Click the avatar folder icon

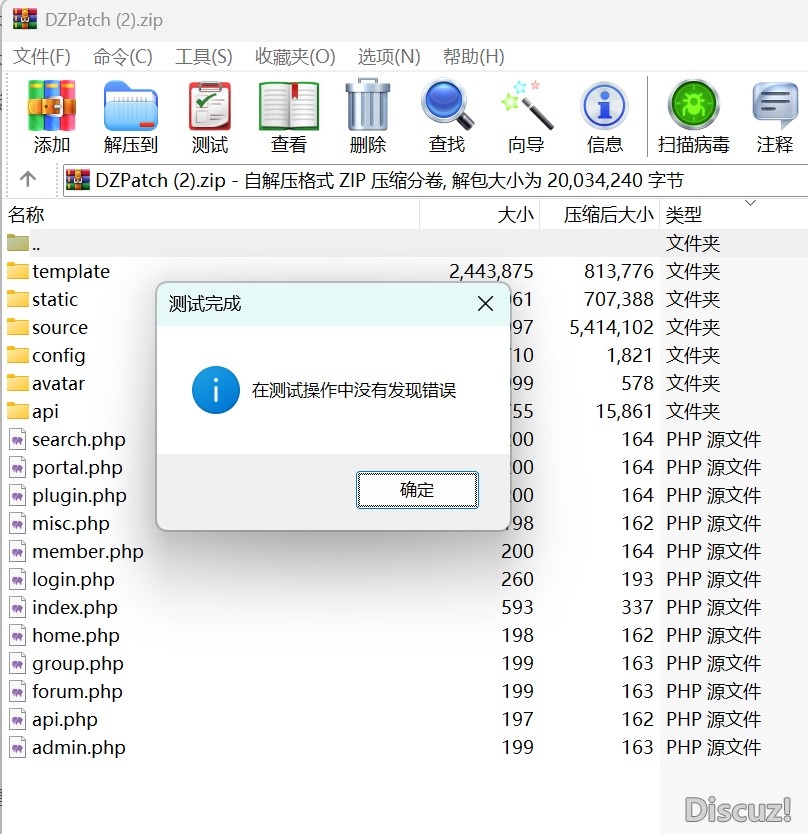pyautogui.click(x=18, y=383)
